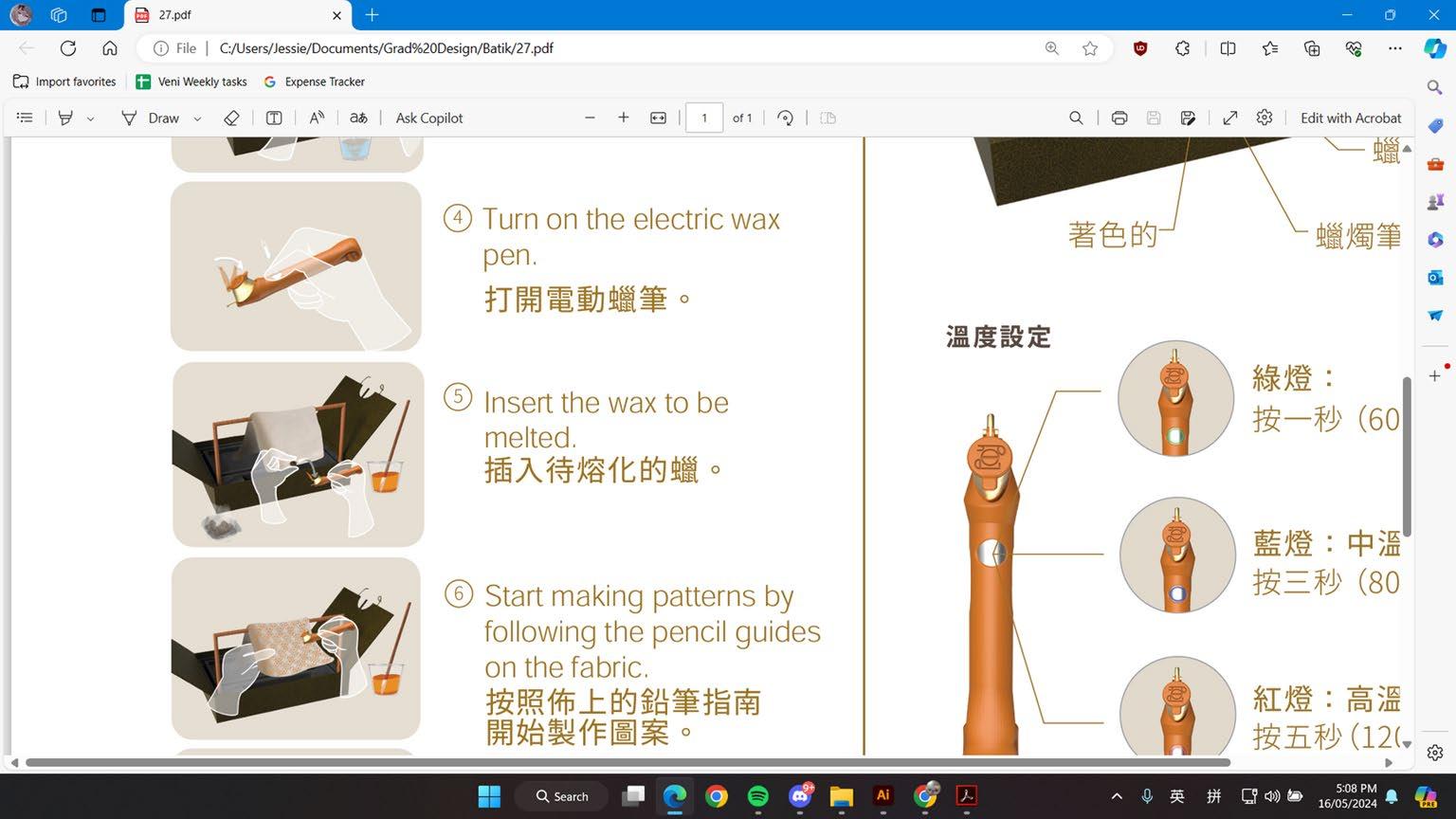The image size is (1456, 819).
Task: Open the uBlock Origin extension
Action: click(x=1140, y=48)
